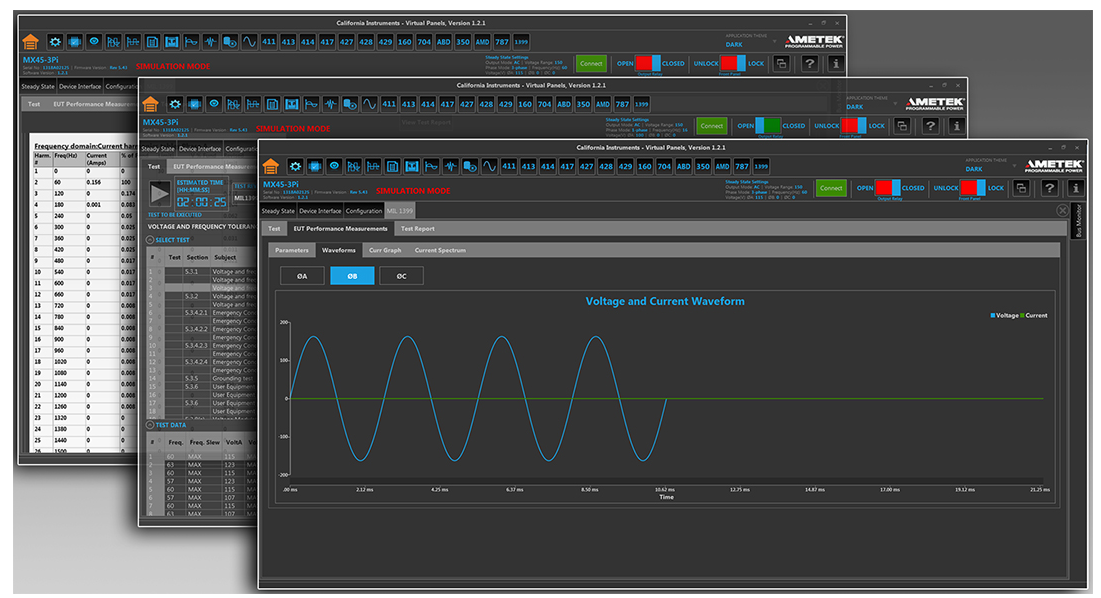This screenshot has height=598, width=1101.
Task: Launch the 350 test in middle window
Action: [x=584, y=104]
